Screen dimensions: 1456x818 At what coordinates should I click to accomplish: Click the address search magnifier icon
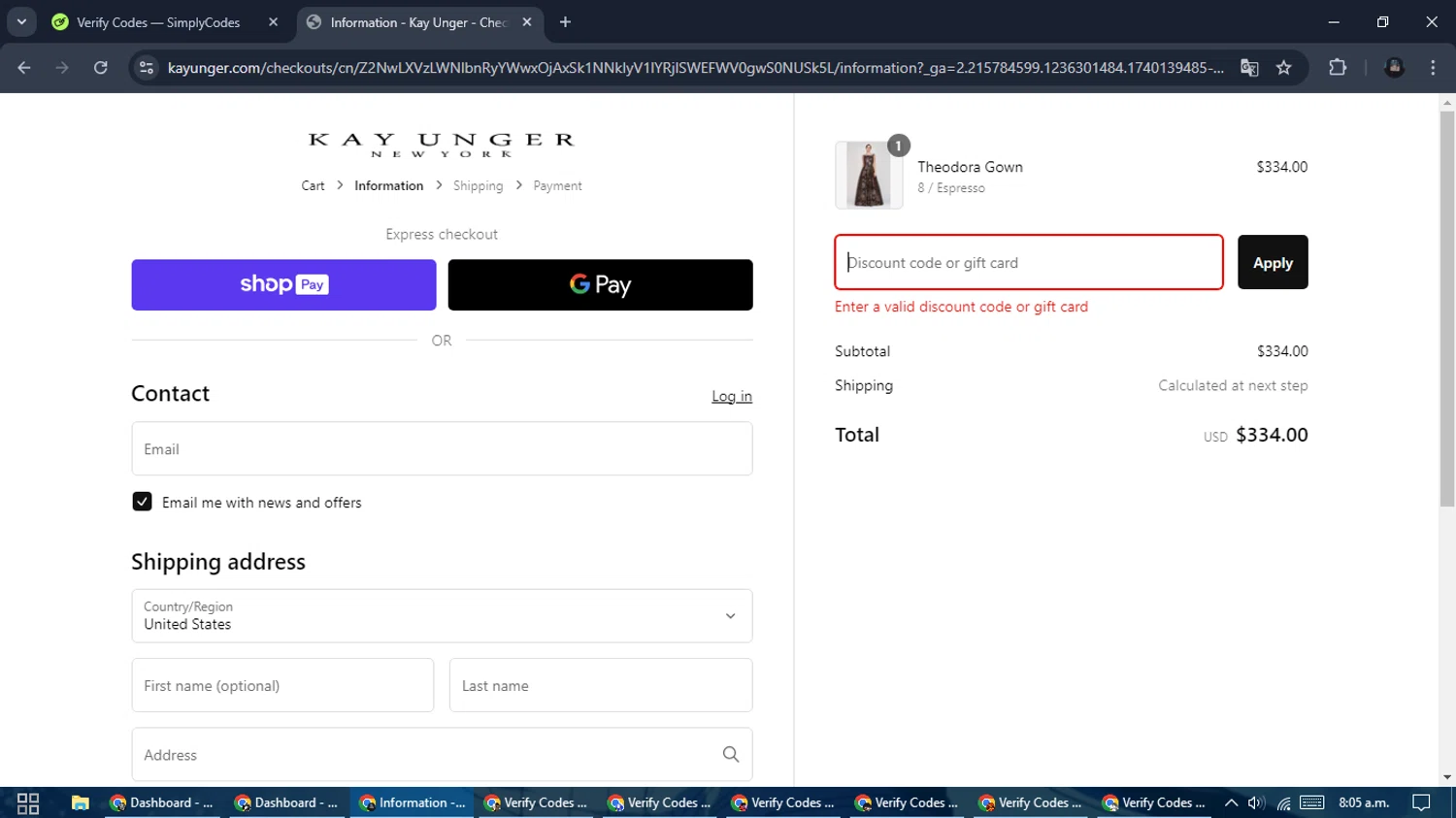click(x=731, y=754)
